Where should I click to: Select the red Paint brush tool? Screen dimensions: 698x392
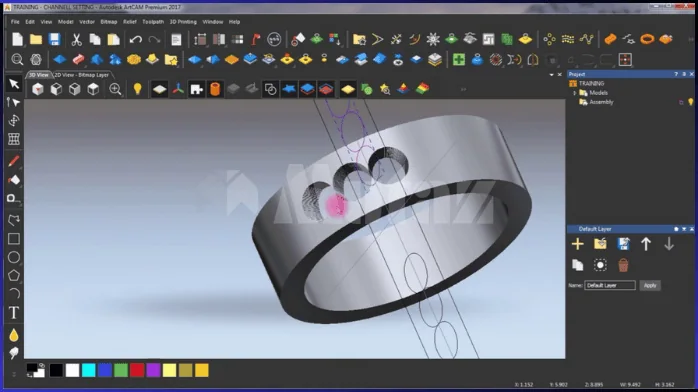tap(14, 161)
